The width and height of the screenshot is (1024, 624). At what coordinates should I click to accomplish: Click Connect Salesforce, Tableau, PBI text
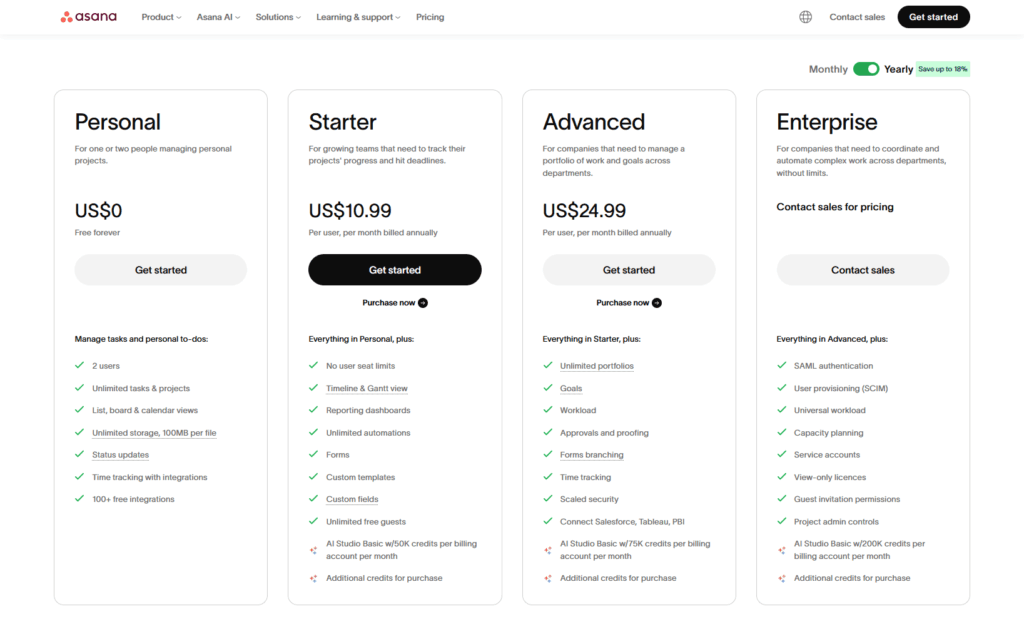pos(622,522)
